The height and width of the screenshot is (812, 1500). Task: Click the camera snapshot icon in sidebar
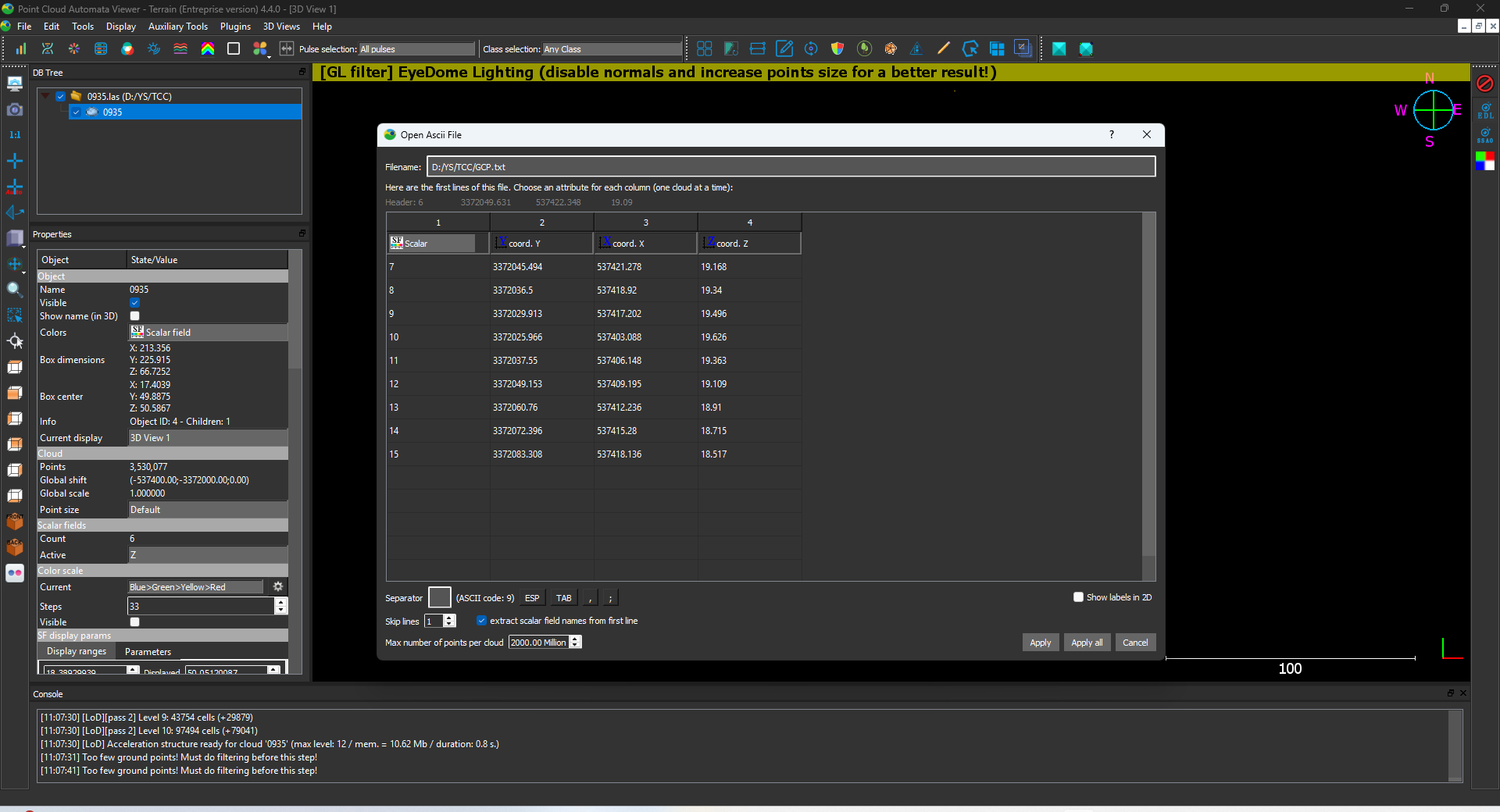tap(15, 109)
